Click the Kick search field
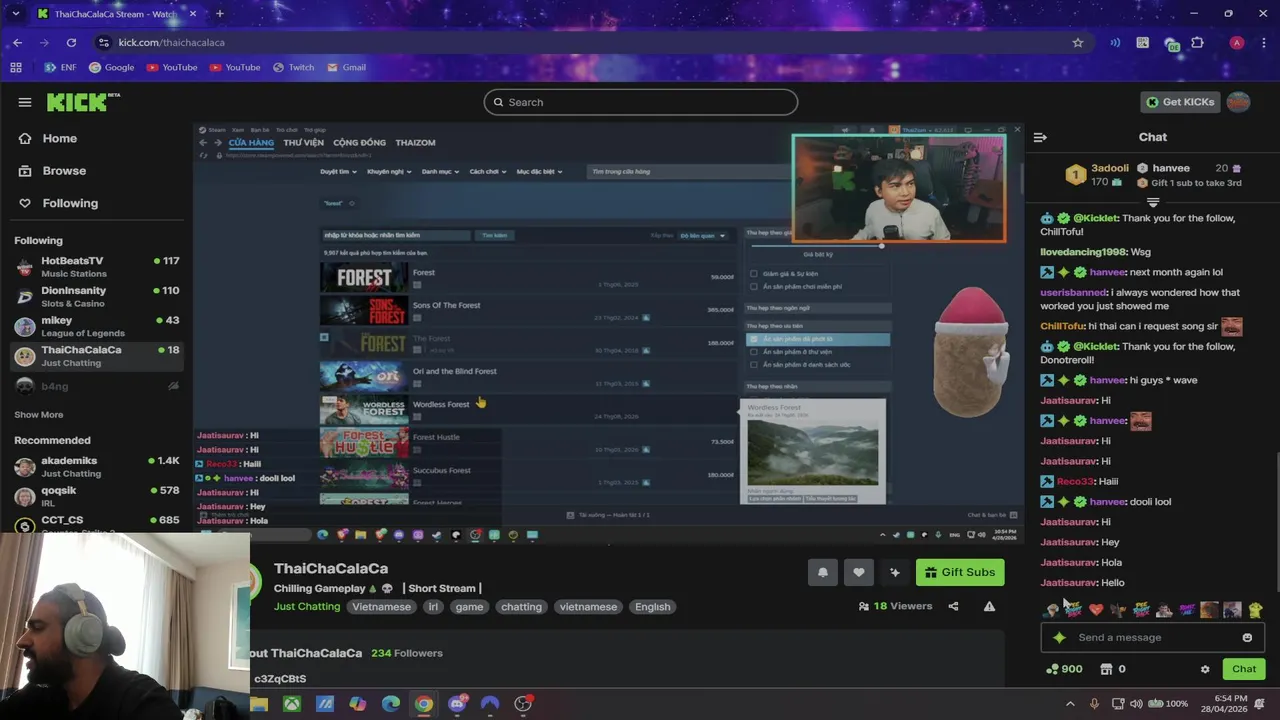The width and height of the screenshot is (1280, 720). (641, 102)
